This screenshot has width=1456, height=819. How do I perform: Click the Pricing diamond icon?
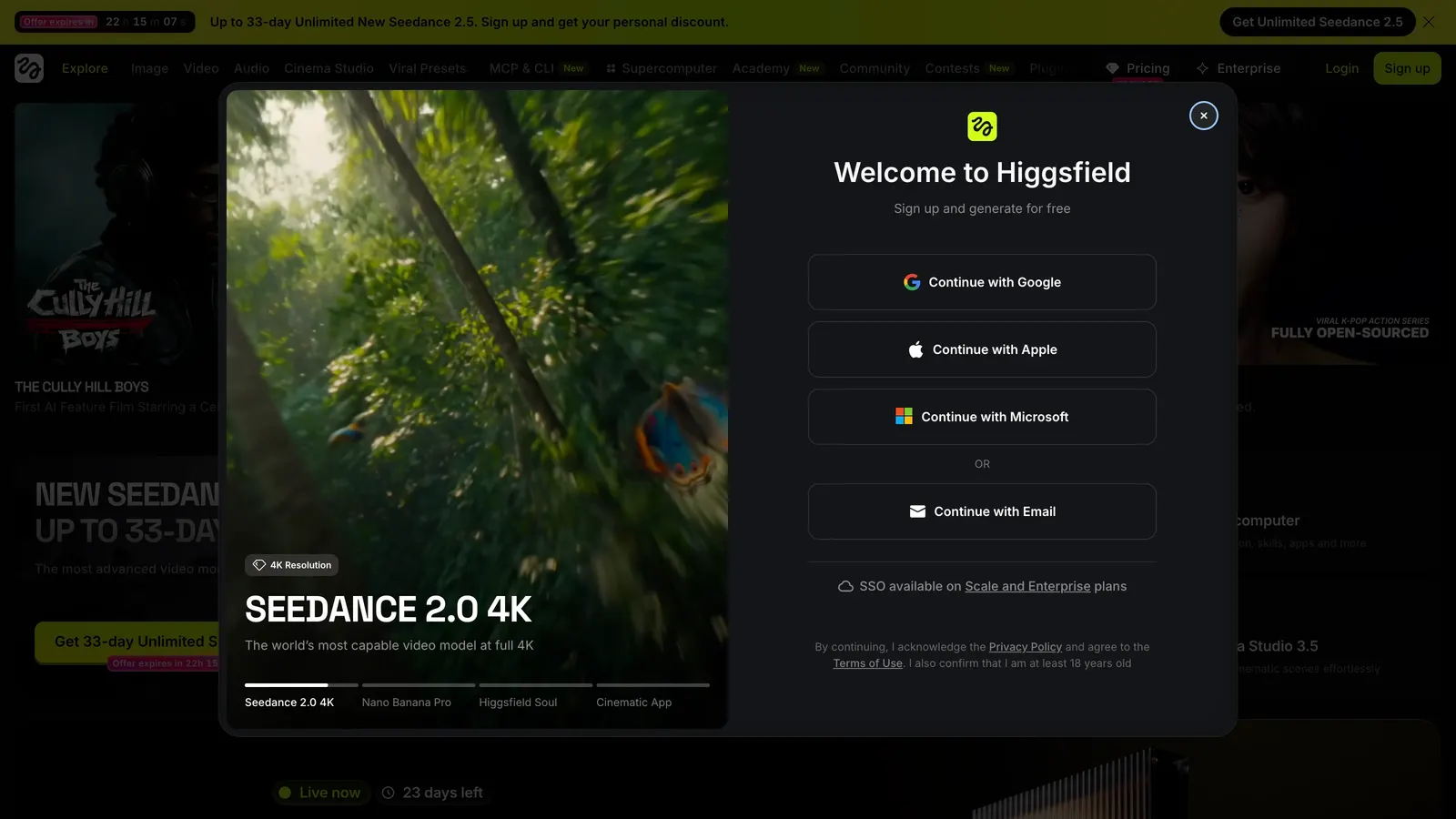pyautogui.click(x=1112, y=68)
